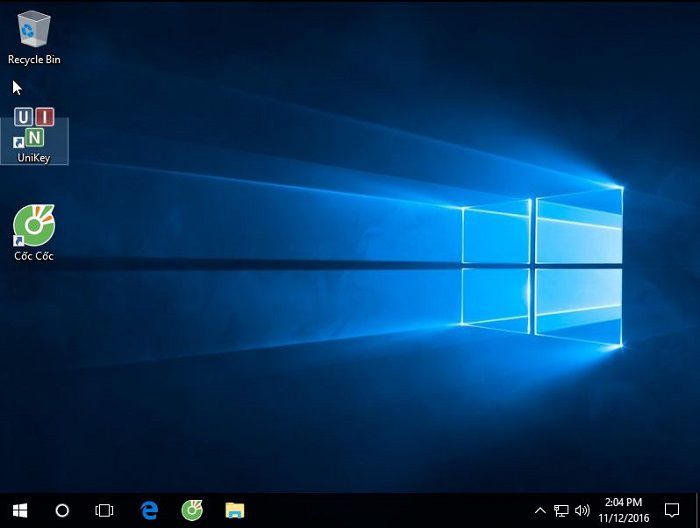
Task: Open the volume speaker tray icon
Action: (x=582, y=511)
